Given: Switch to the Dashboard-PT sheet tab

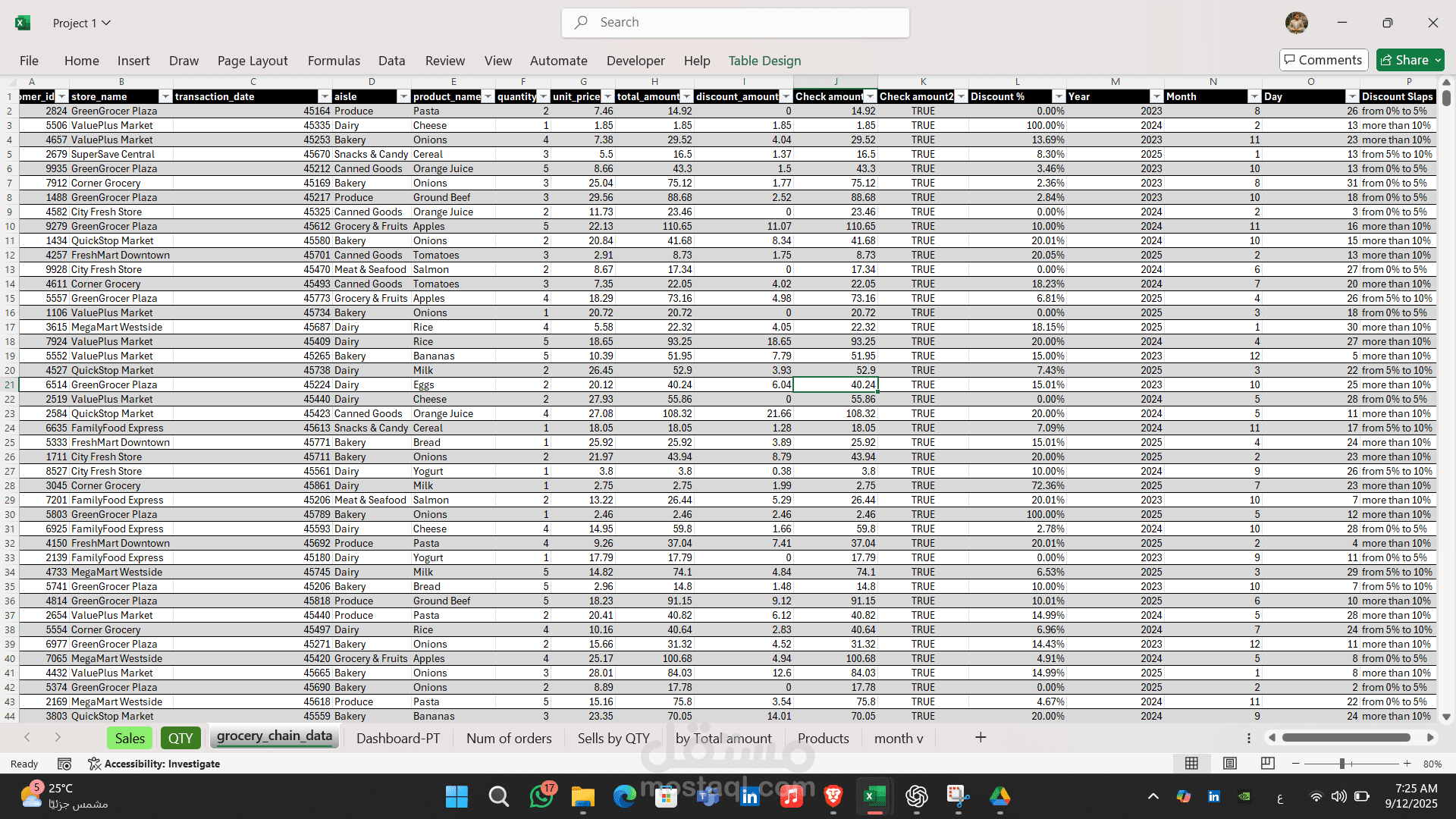Looking at the screenshot, I should (x=398, y=738).
